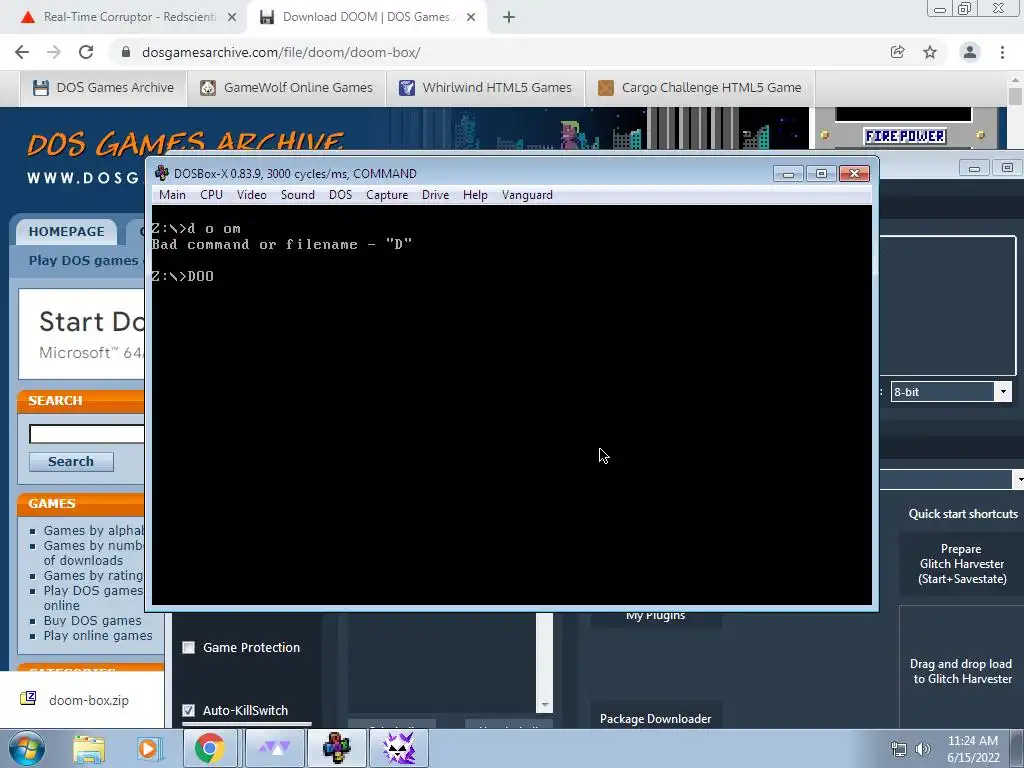
Task: Open the Cargo Challenge HTML5 Game bookmark
Action: click(700, 88)
